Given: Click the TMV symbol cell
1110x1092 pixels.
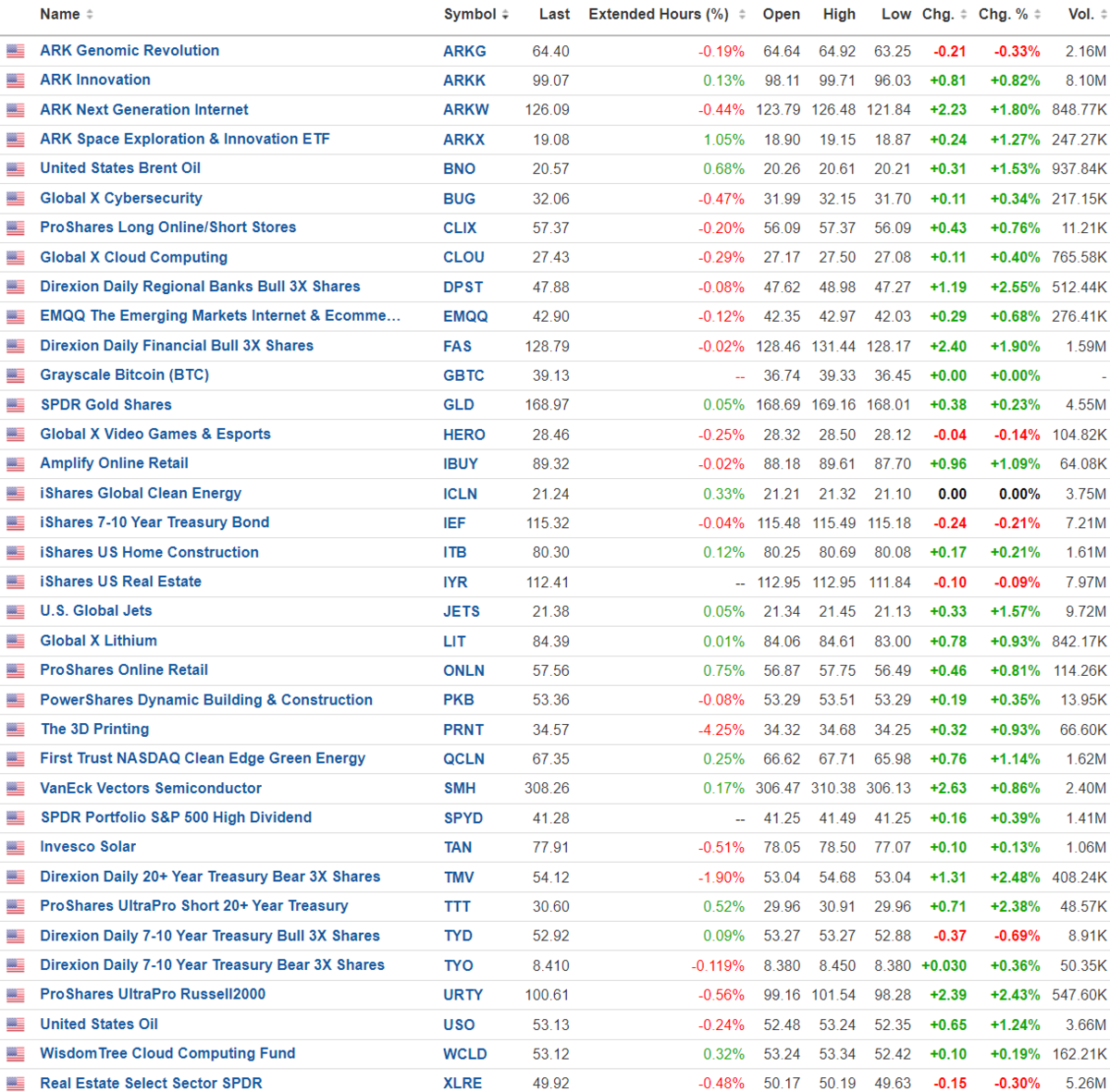Looking at the screenshot, I should [459, 877].
